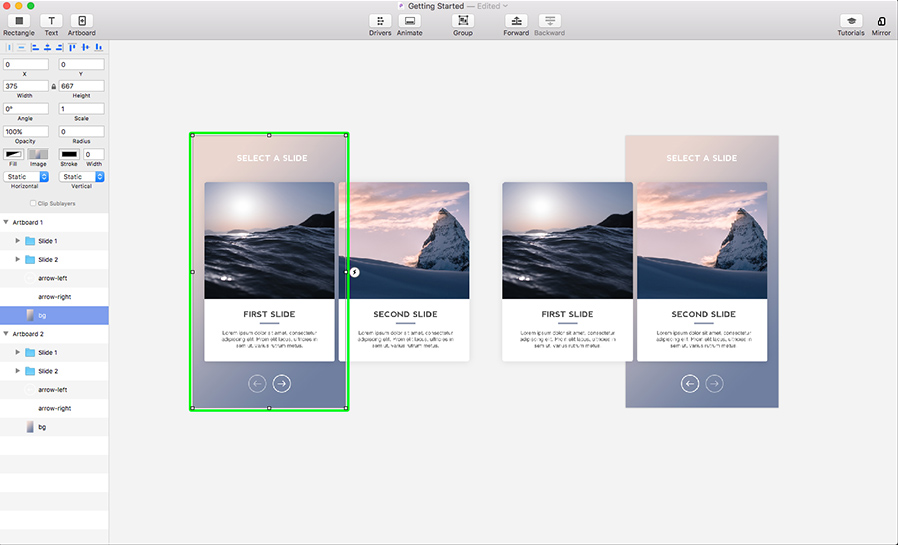Launch the Mirror preview

click(x=881, y=21)
